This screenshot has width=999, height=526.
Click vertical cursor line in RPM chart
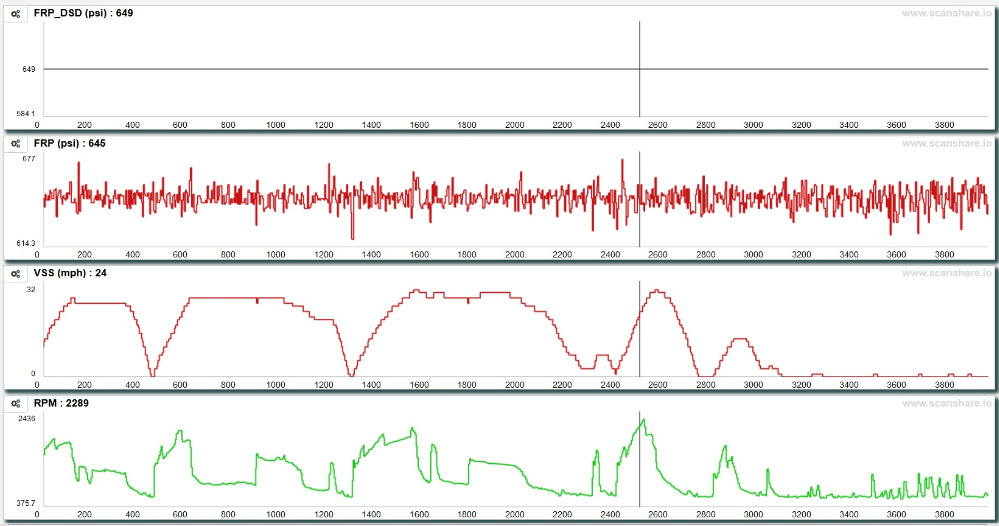(640, 470)
